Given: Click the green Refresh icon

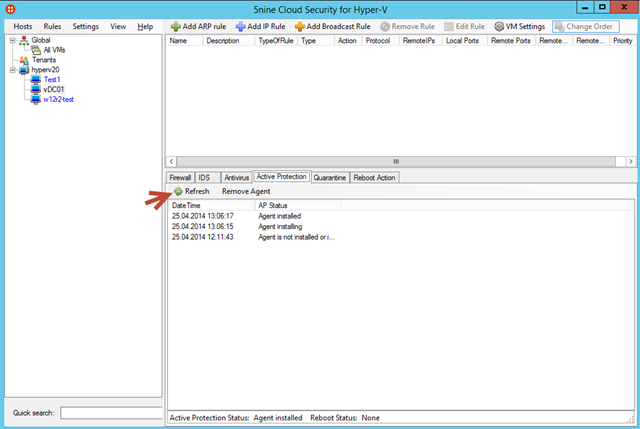Looking at the screenshot, I should (x=178, y=191).
